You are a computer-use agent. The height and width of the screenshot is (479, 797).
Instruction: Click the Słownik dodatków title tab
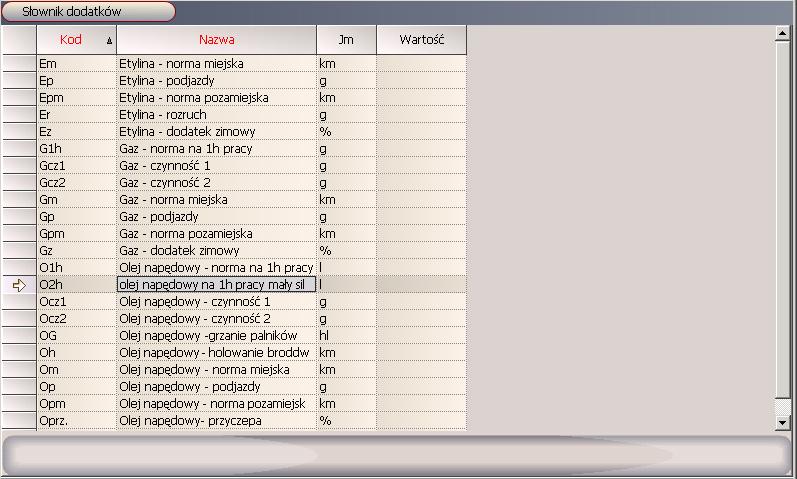pyautogui.click(x=88, y=12)
